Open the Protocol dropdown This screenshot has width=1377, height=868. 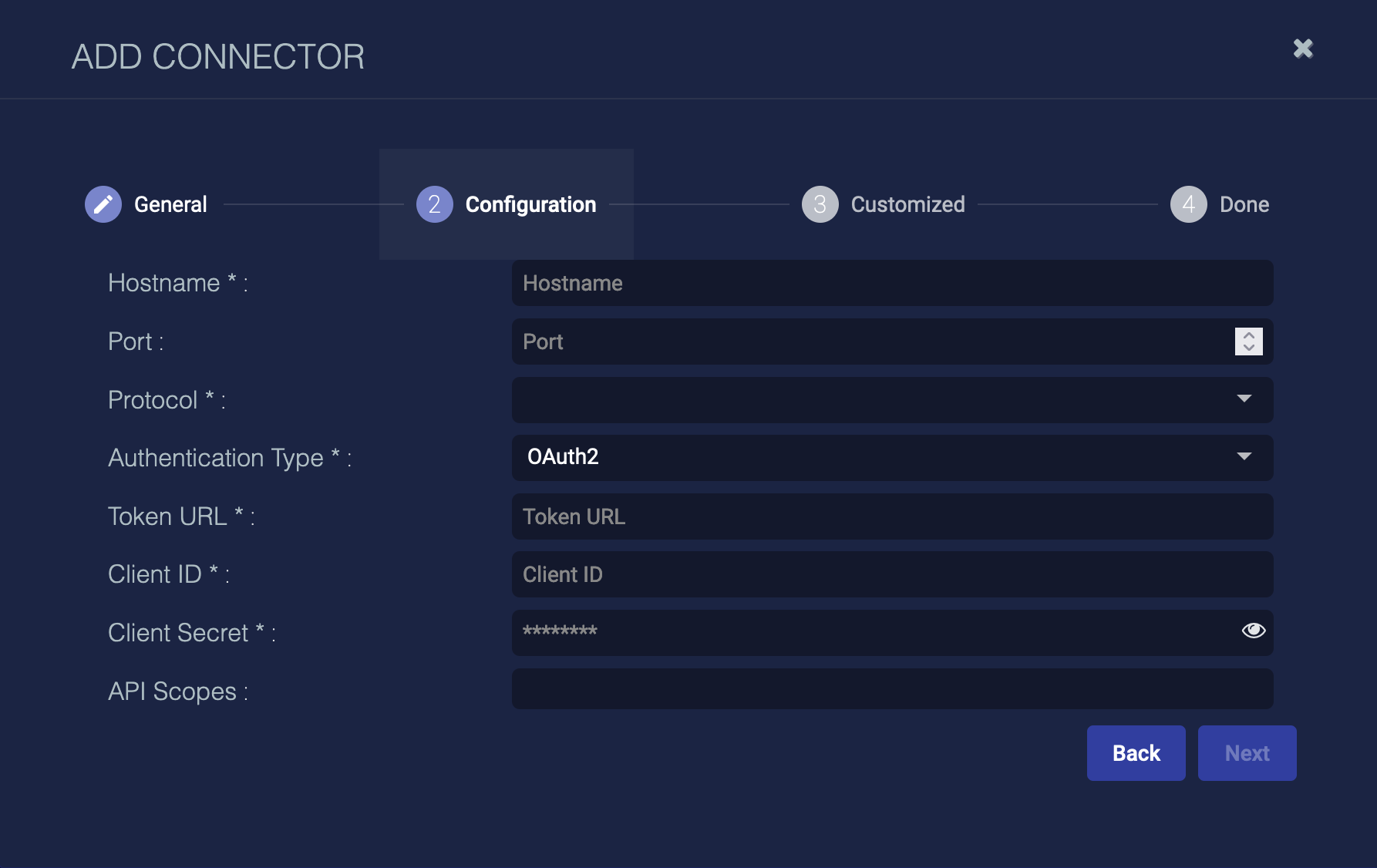tap(892, 399)
